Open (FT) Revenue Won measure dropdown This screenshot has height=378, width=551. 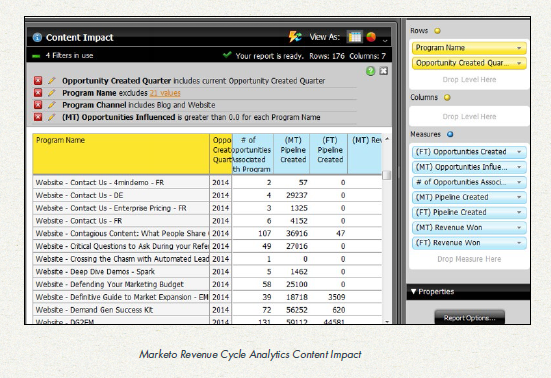point(519,243)
